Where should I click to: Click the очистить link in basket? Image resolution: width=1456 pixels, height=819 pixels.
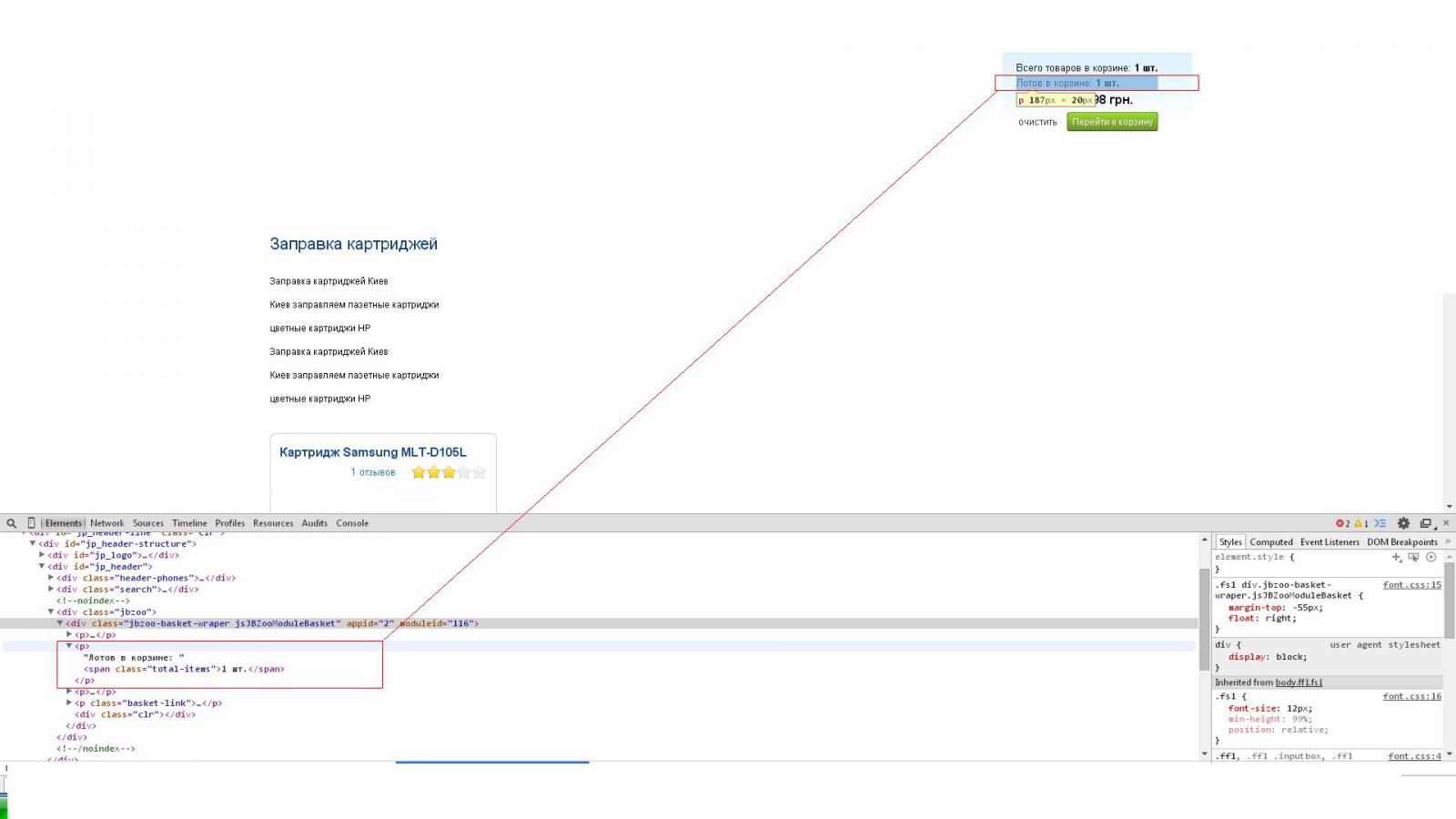coord(1037,122)
